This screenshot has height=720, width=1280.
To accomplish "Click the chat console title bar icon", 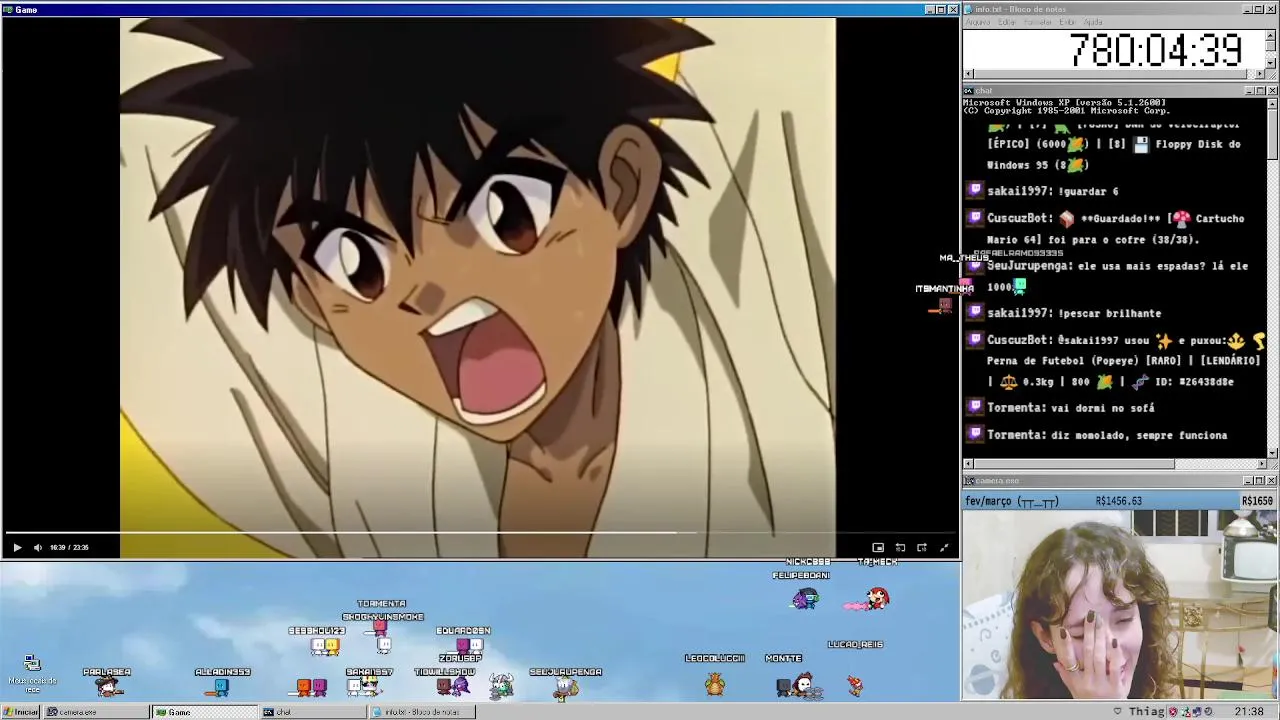I will (968, 91).
